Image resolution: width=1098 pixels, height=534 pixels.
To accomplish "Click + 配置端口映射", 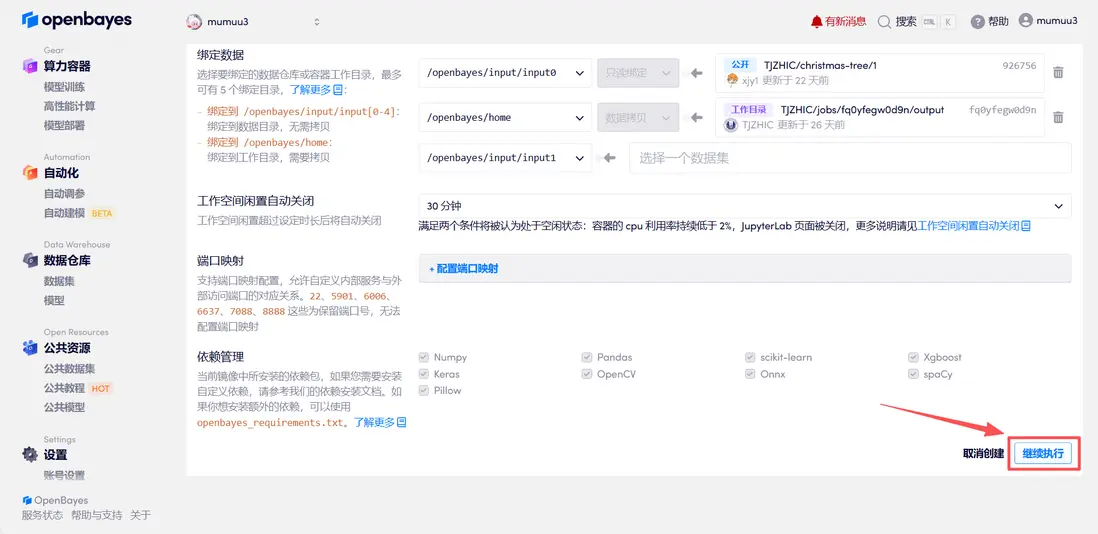I will [x=464, y=268].
